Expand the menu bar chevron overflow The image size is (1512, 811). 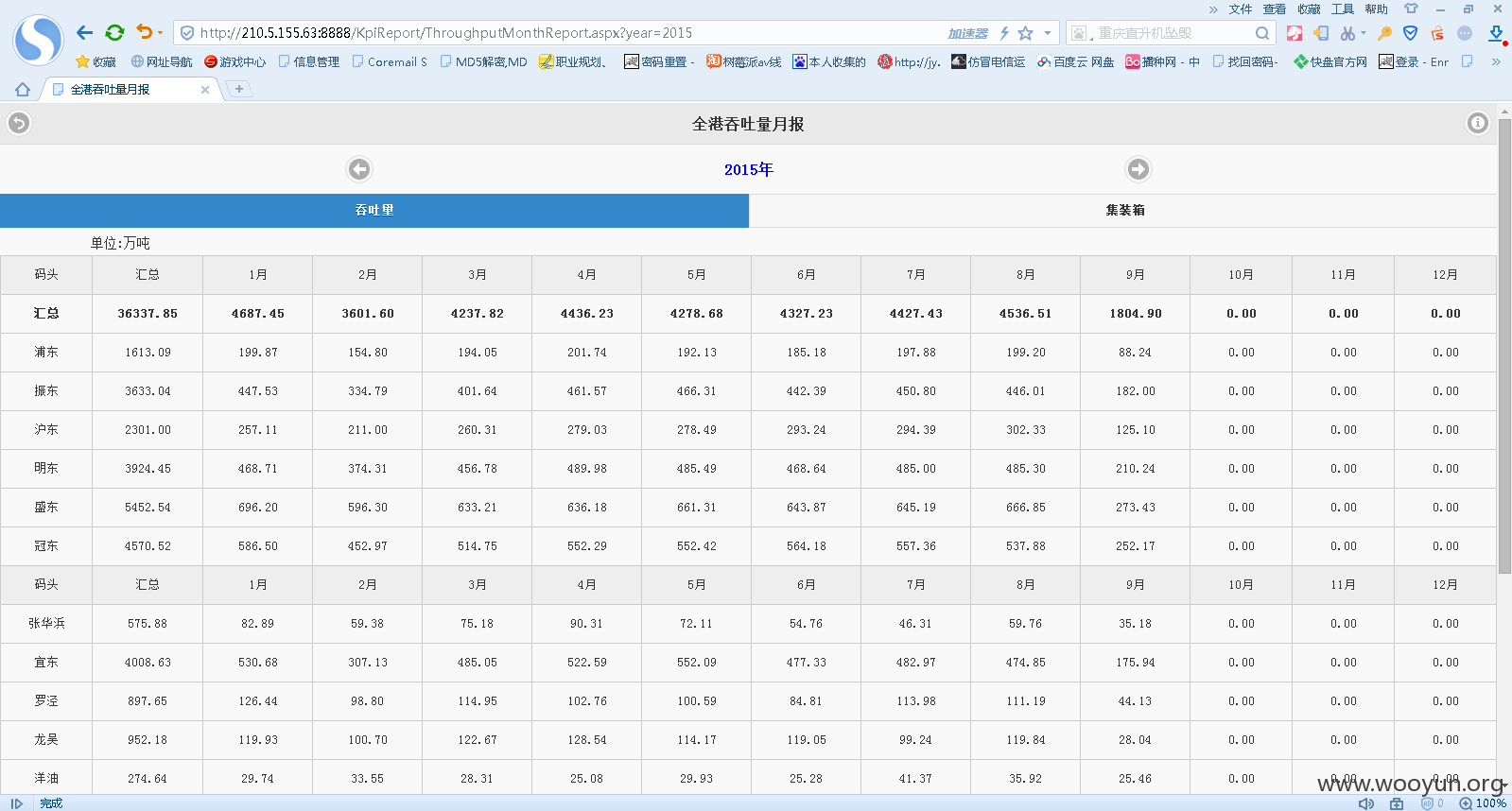tap(1213, 9)
